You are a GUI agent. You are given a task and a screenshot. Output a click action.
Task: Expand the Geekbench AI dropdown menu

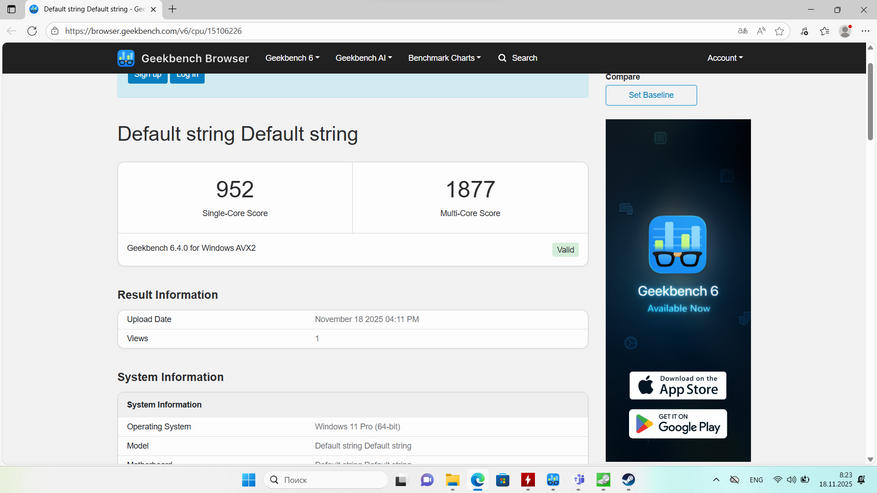[364, 58]
